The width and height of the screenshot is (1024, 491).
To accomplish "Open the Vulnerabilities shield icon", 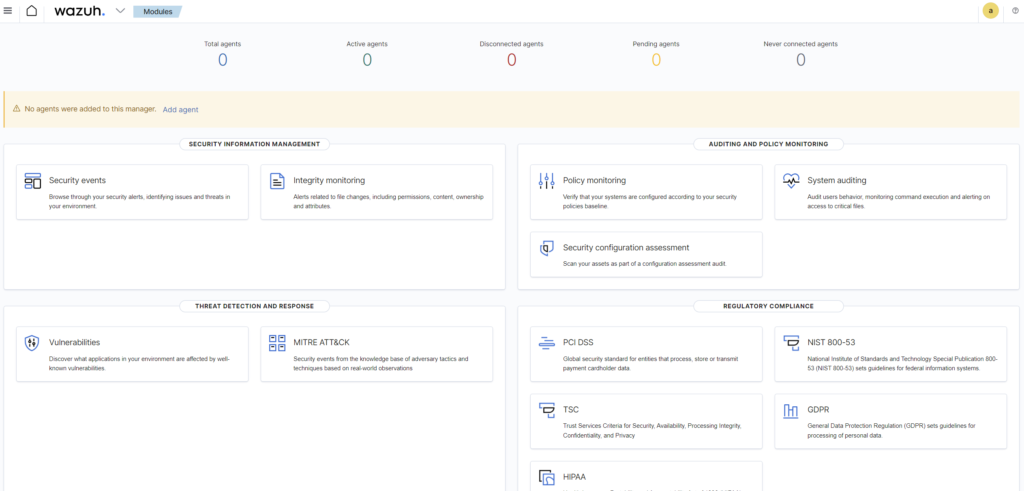I will 32,343.
